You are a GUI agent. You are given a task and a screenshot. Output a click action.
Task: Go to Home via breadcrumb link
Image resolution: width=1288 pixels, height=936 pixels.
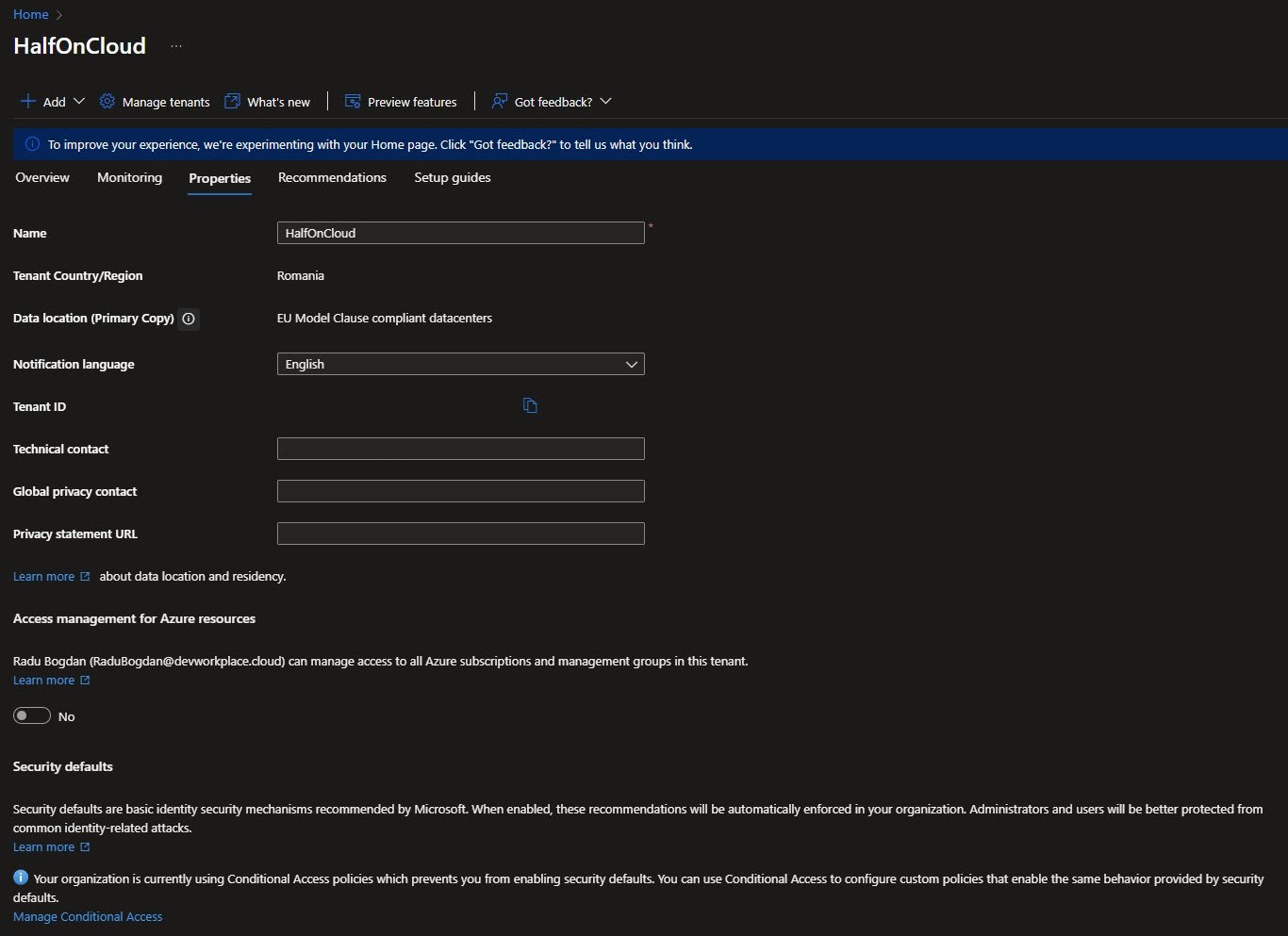pos(30,14)
